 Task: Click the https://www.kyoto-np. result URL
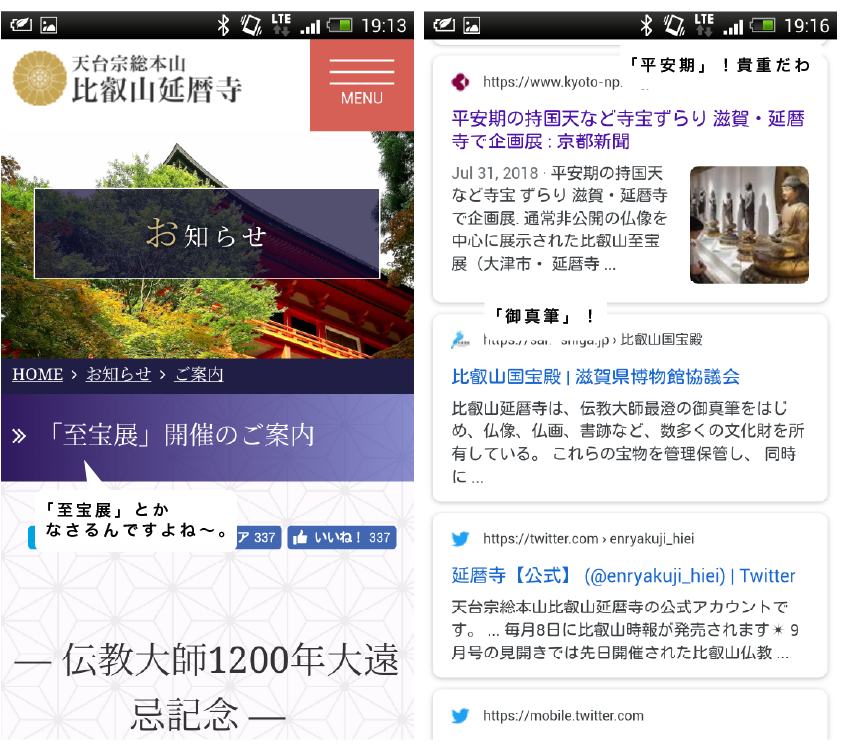click(552, 82)
